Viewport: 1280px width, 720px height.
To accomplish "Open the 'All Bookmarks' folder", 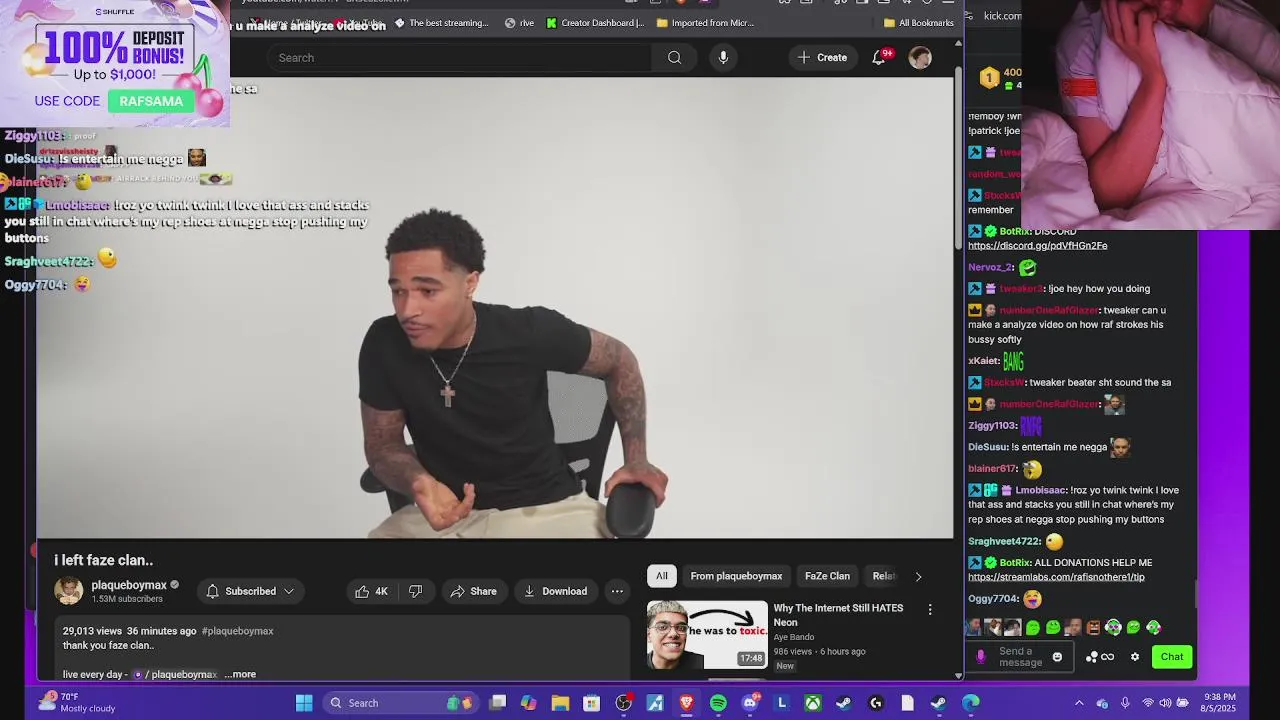I will (x=919, y=23).
